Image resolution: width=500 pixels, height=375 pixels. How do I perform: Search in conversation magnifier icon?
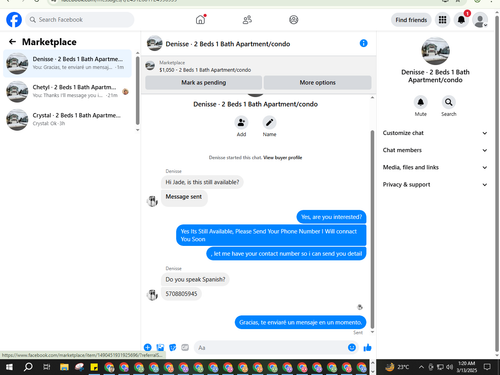coord(449,102)
